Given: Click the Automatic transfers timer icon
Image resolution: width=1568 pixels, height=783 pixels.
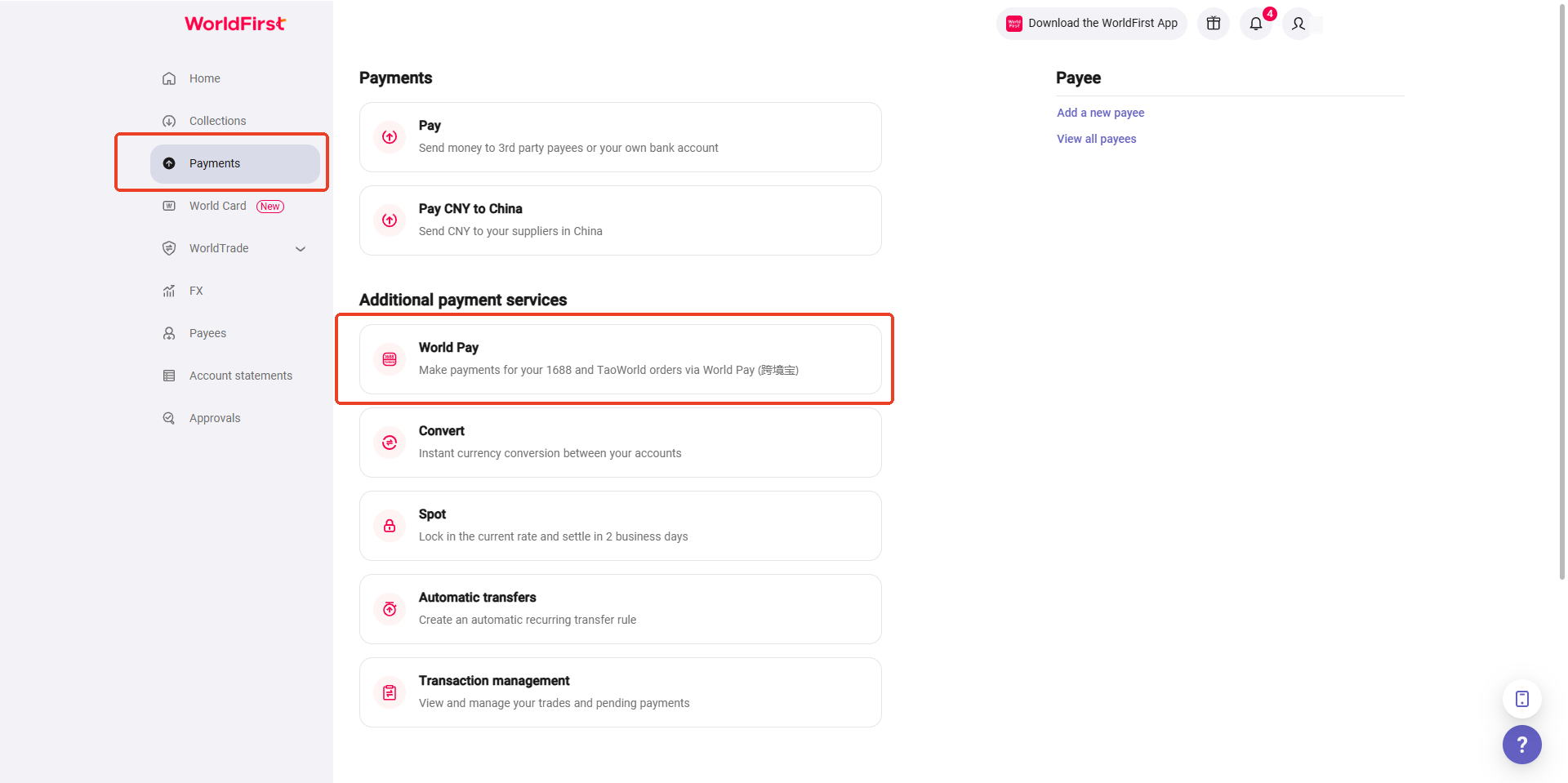Looking at the screenshot, I should click(x=390, y=609).
